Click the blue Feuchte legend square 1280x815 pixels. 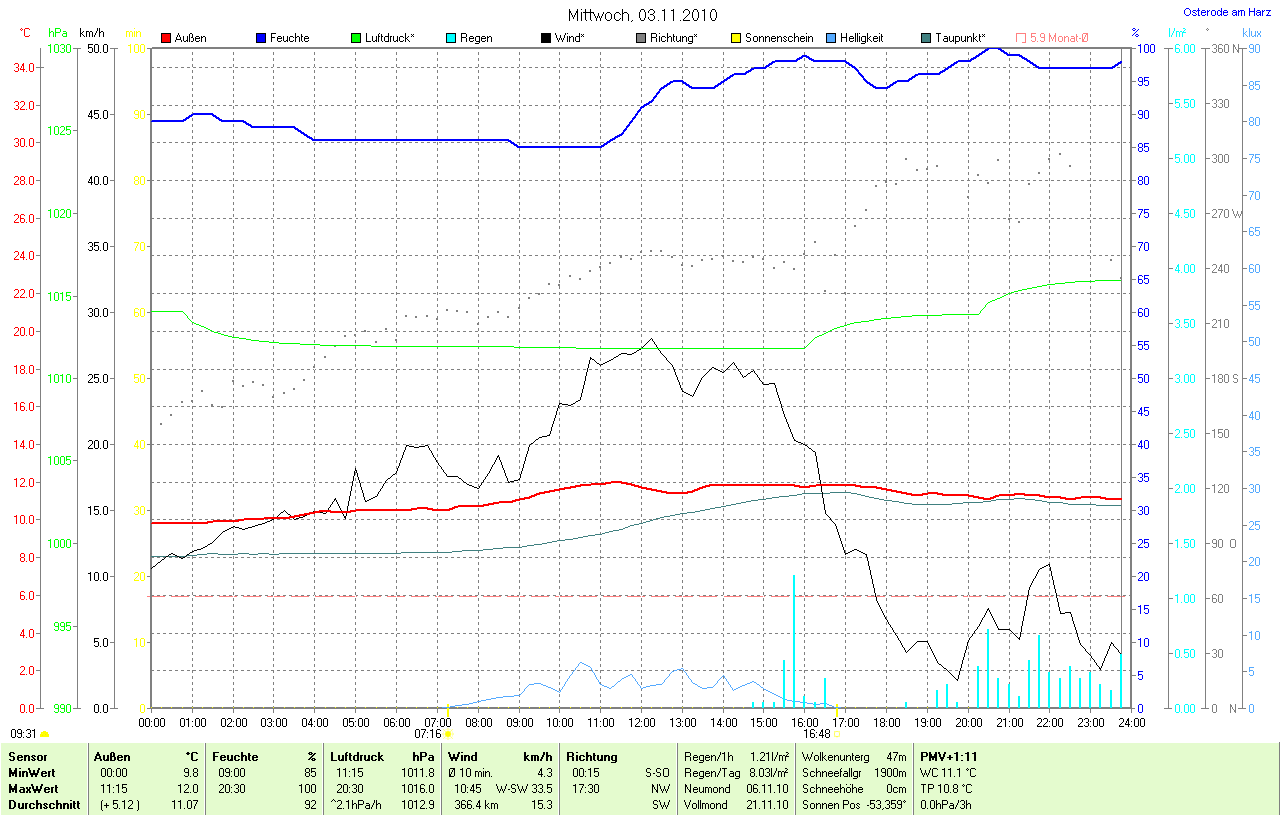(261, 38)
